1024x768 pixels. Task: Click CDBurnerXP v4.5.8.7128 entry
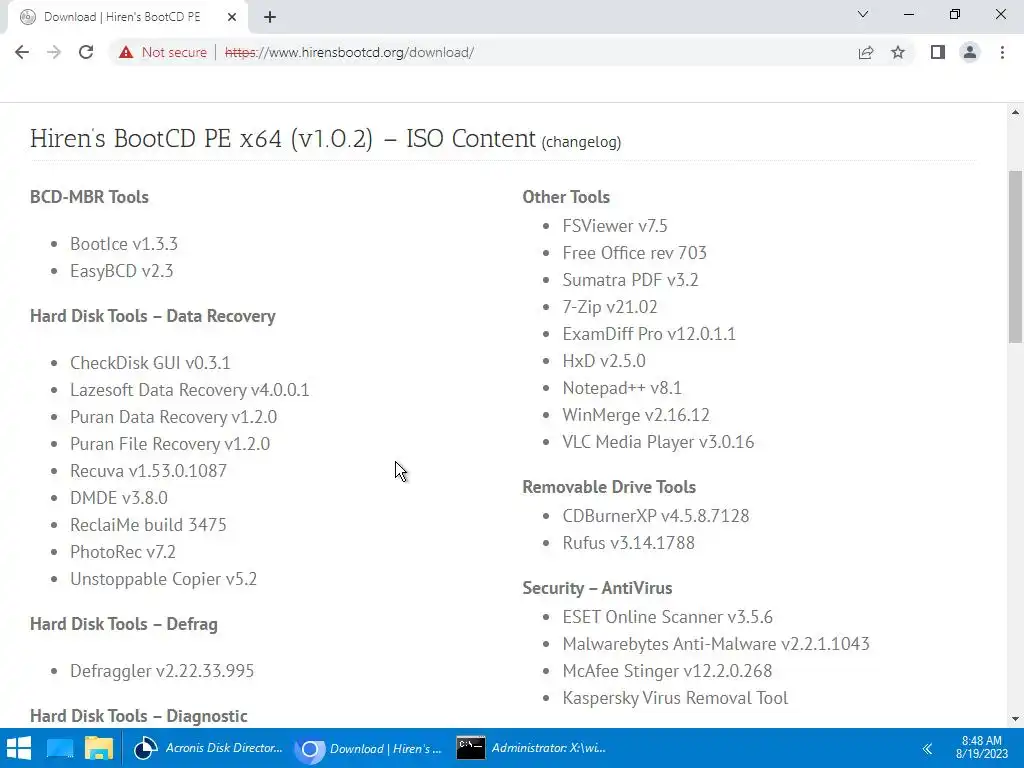click(656, 516)
